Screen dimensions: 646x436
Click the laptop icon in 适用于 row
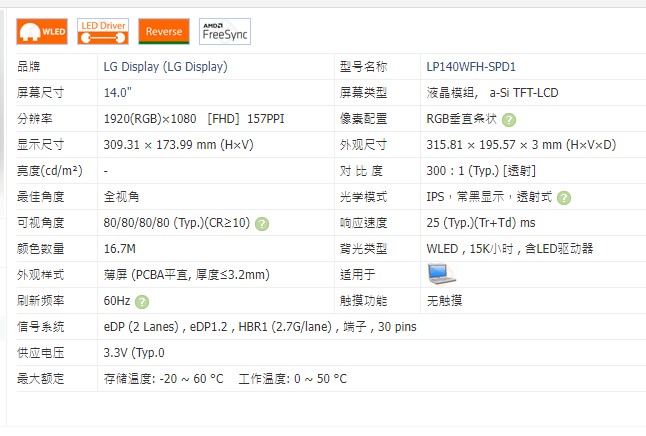coord(442,274)
